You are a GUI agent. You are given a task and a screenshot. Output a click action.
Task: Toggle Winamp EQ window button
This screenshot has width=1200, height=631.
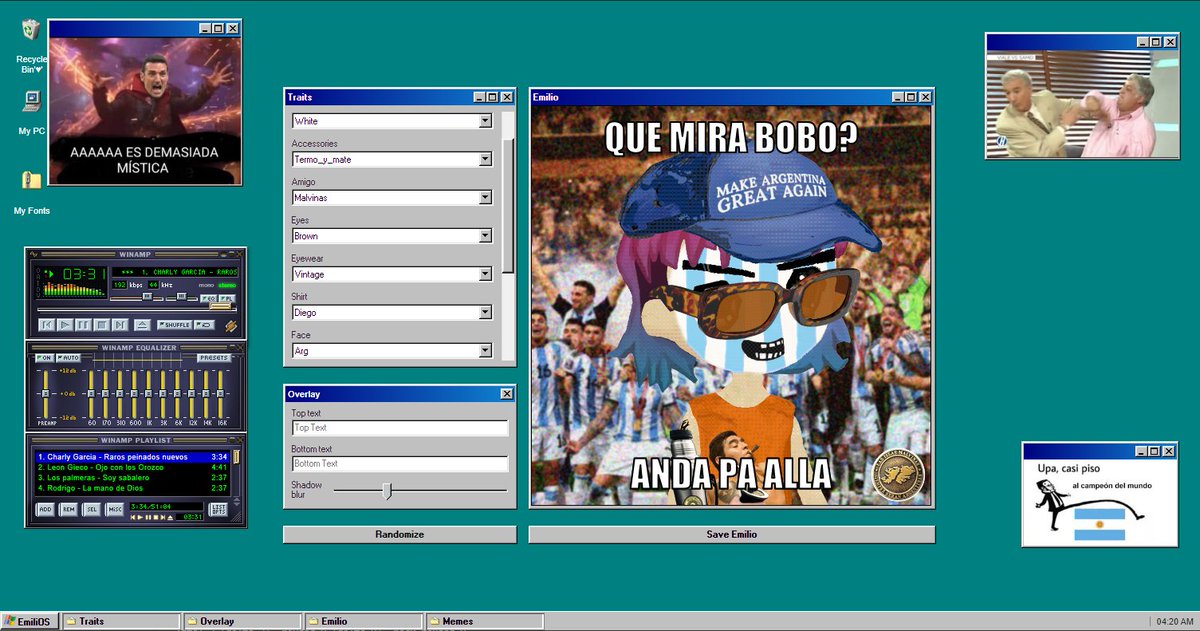click(209, 298)
